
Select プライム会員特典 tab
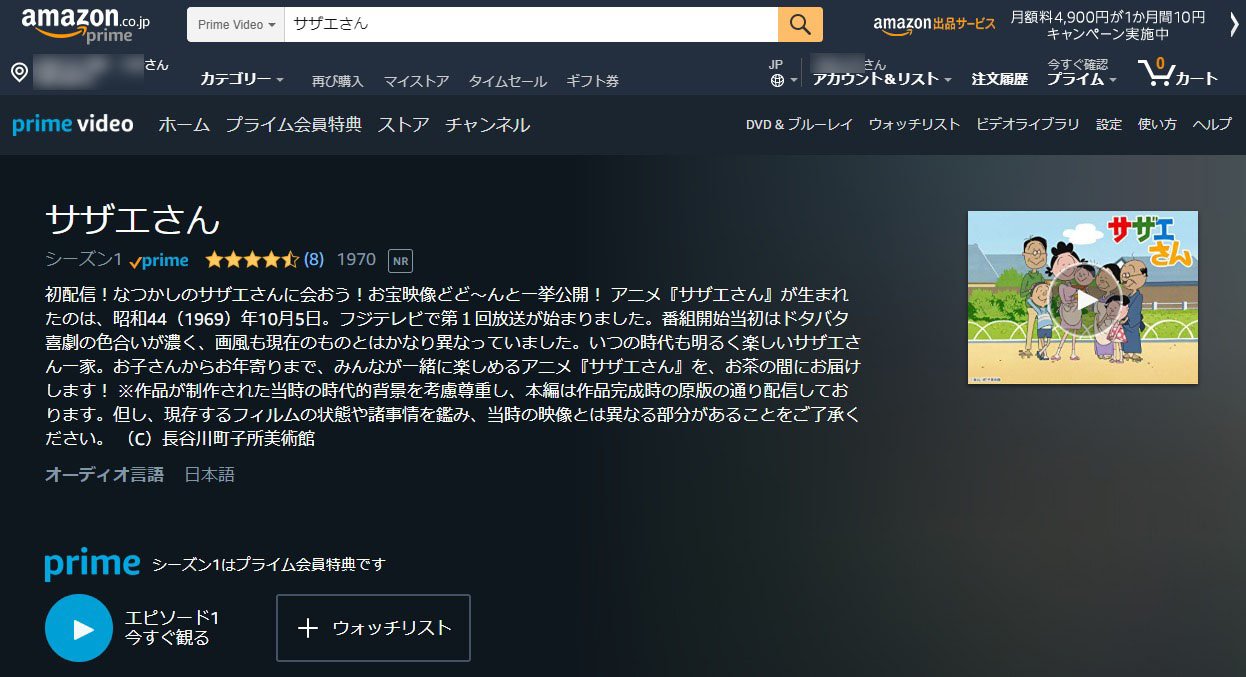294,125
